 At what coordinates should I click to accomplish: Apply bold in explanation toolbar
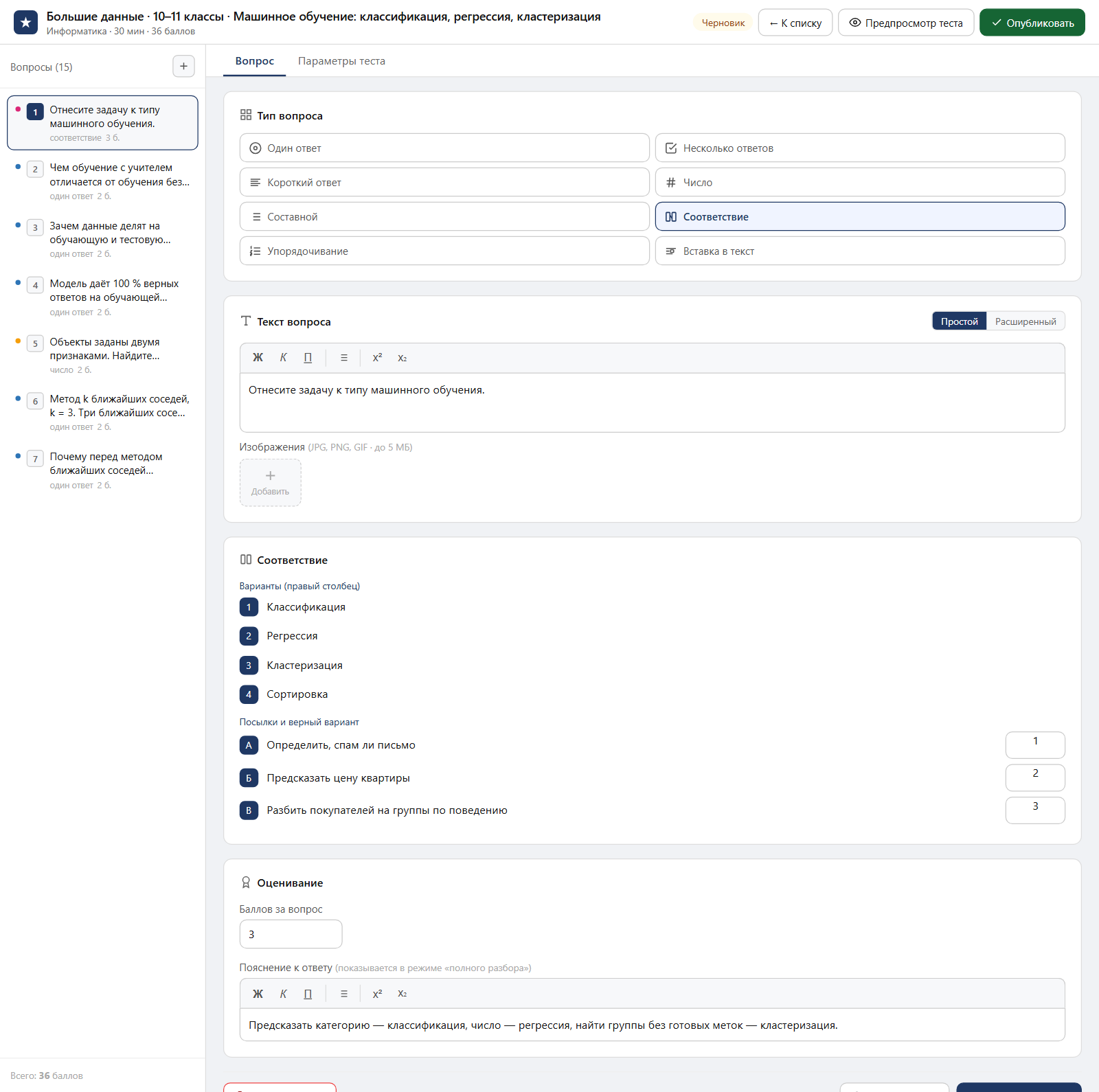258,994
